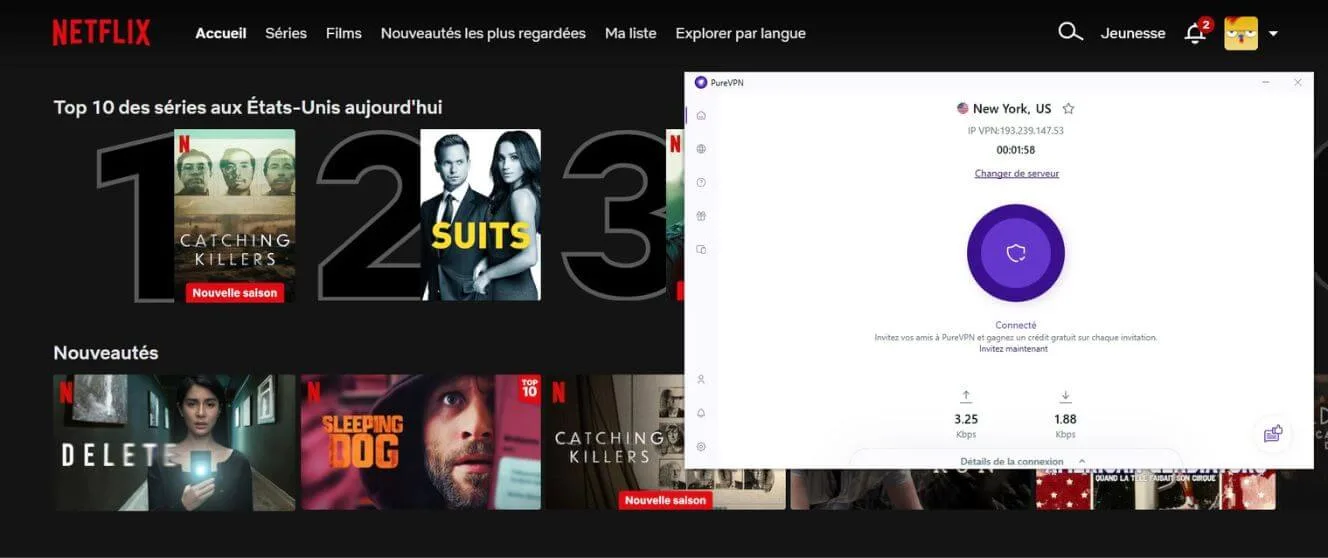The image size is (1328, 558).
Task: Open PureVPN help question-mark icon
Action: pos(701,182)
